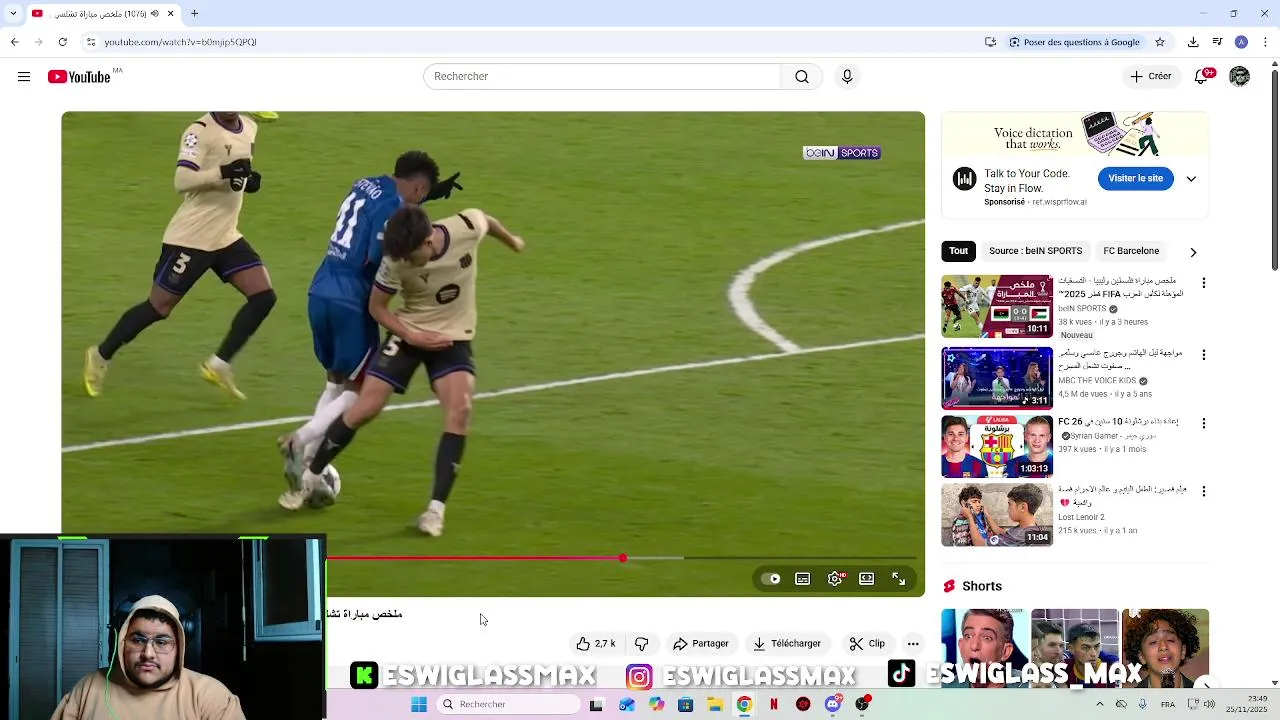Click the Partager share button
This screenshot has height=720, width=1280.
tap(701, 644)
